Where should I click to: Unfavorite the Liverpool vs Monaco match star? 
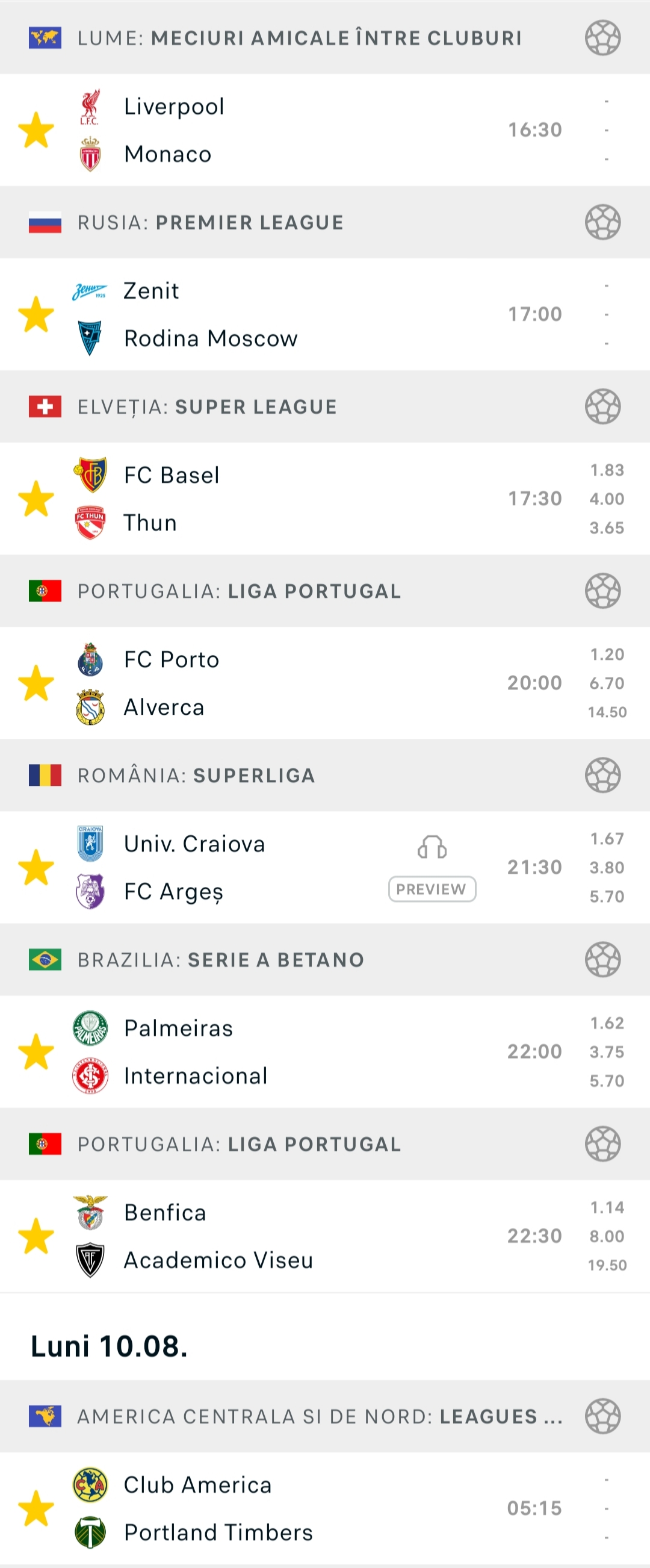36,129
